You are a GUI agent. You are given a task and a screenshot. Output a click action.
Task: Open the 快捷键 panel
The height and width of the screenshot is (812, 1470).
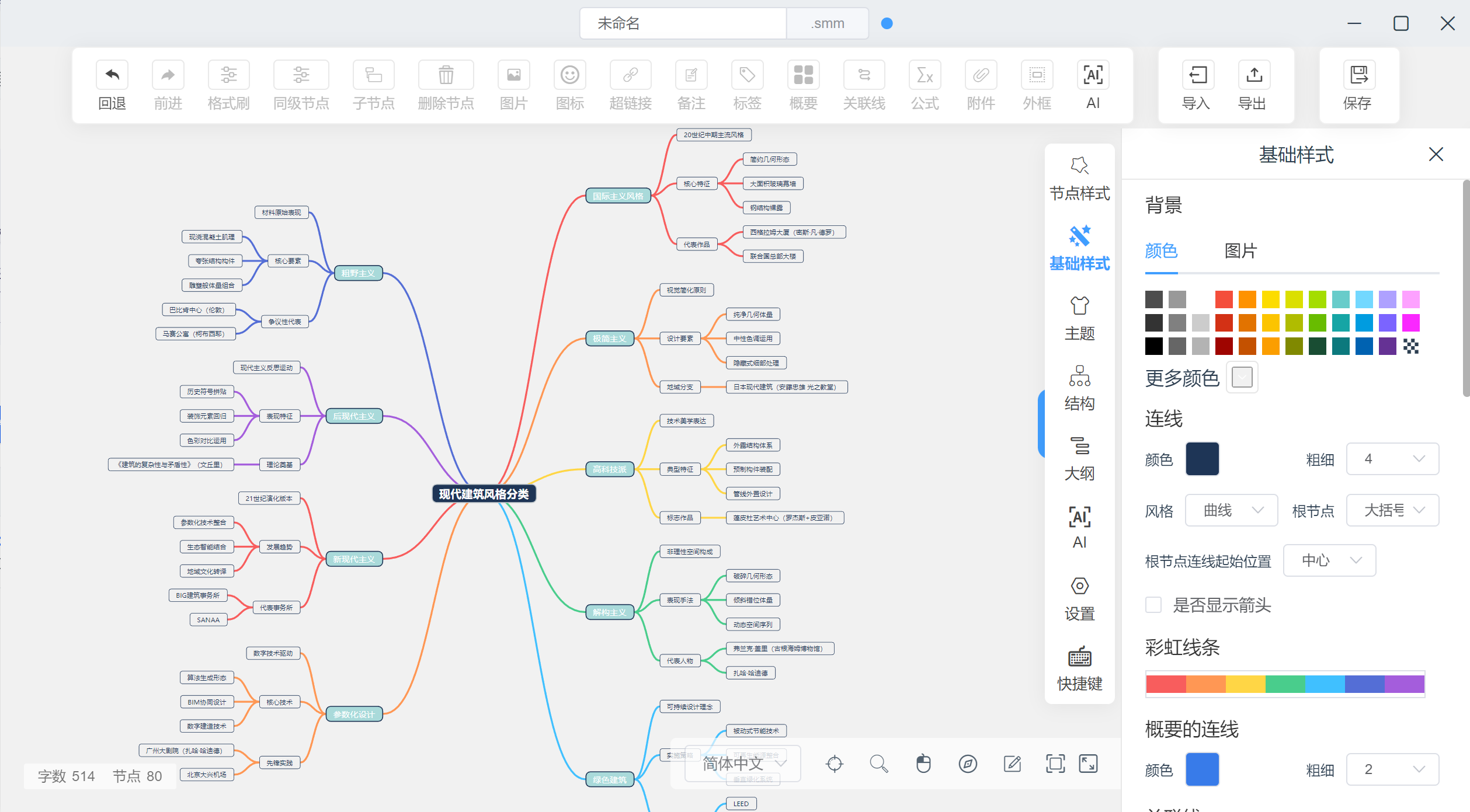1079,667
